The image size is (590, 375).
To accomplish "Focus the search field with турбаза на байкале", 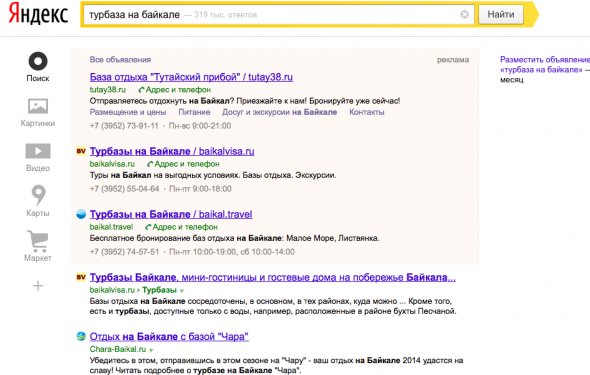I will point(278,14).
